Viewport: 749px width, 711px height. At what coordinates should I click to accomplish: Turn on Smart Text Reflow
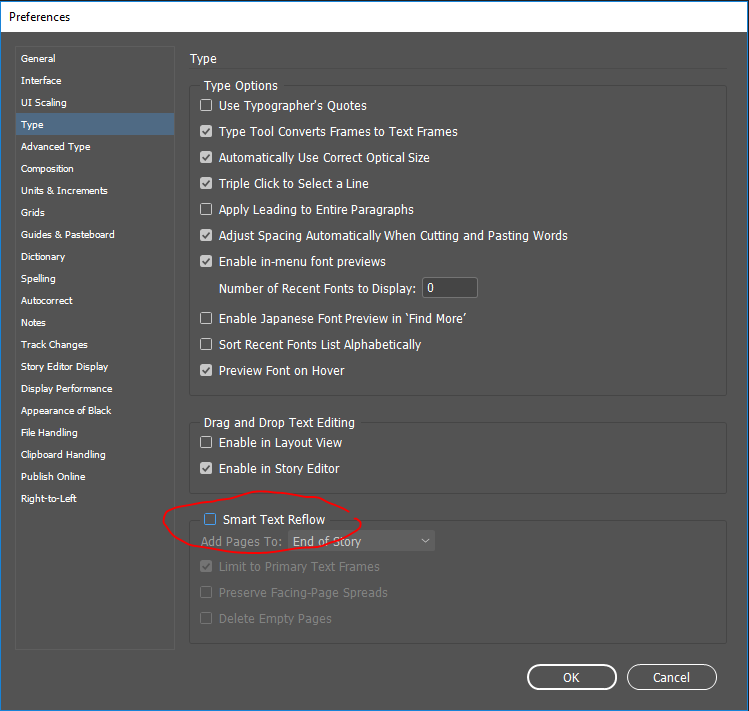(x=210, y=520)
